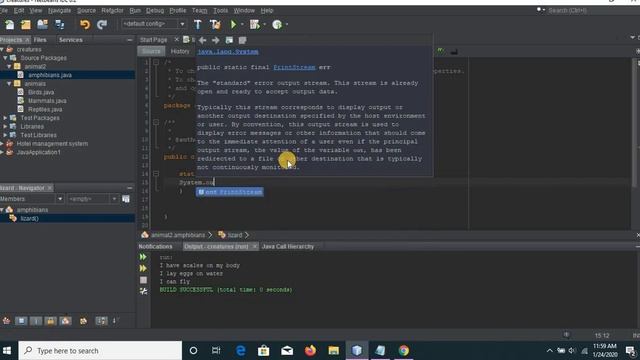Screen dimensions: 640x360
Task: Select the 'out PrintStream' completion item
Action: (230, 192)
